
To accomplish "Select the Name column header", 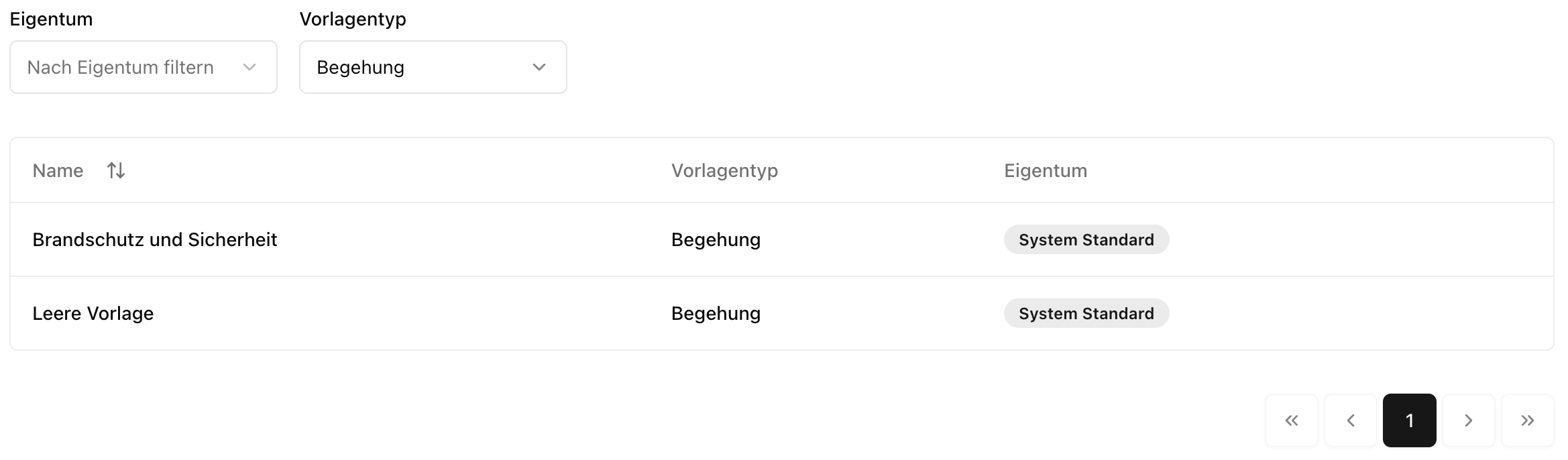I will pos(58,170).
